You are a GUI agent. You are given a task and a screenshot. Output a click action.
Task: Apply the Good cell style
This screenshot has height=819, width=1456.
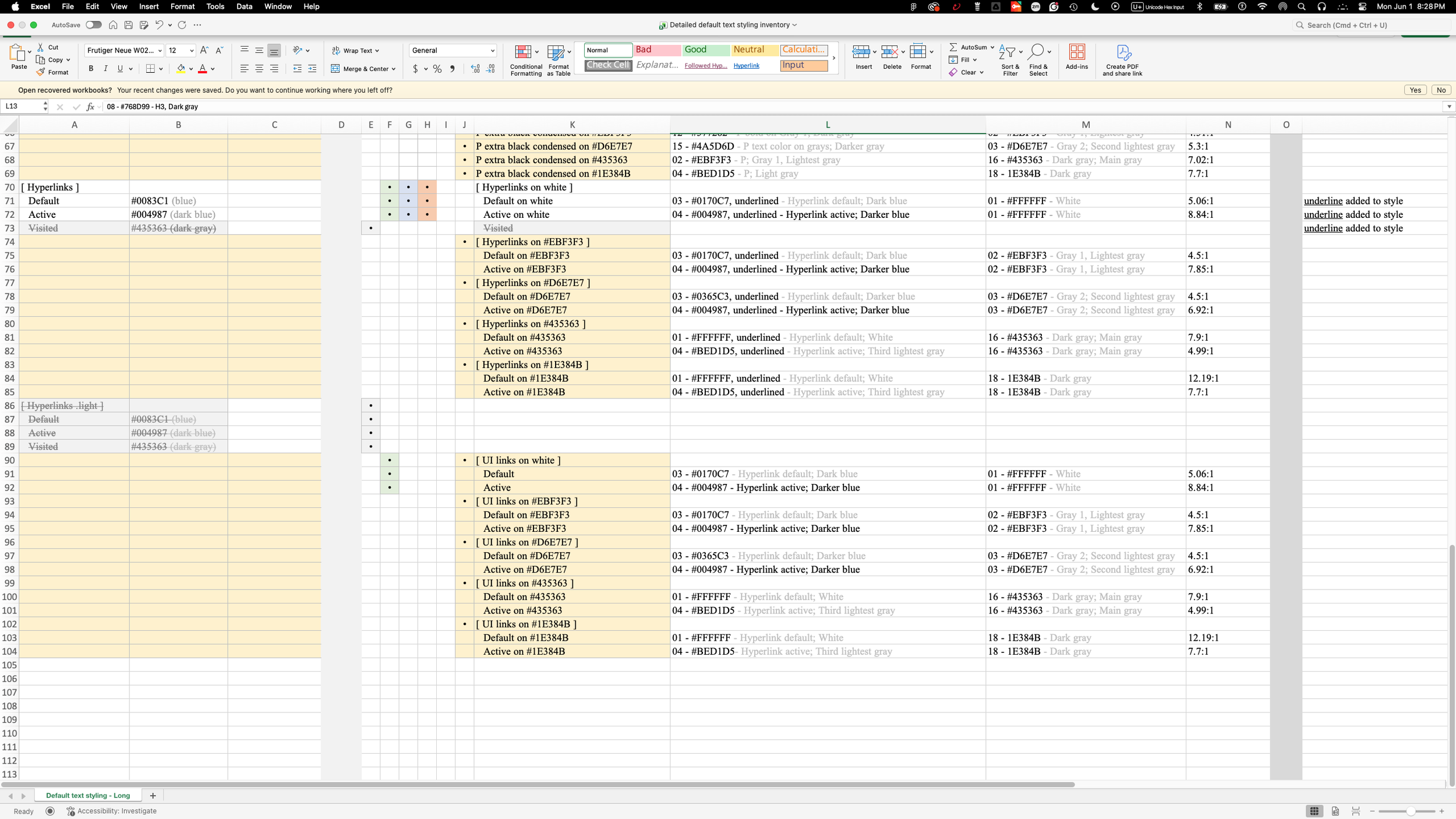pyautogui.click(x=705, y=50)
